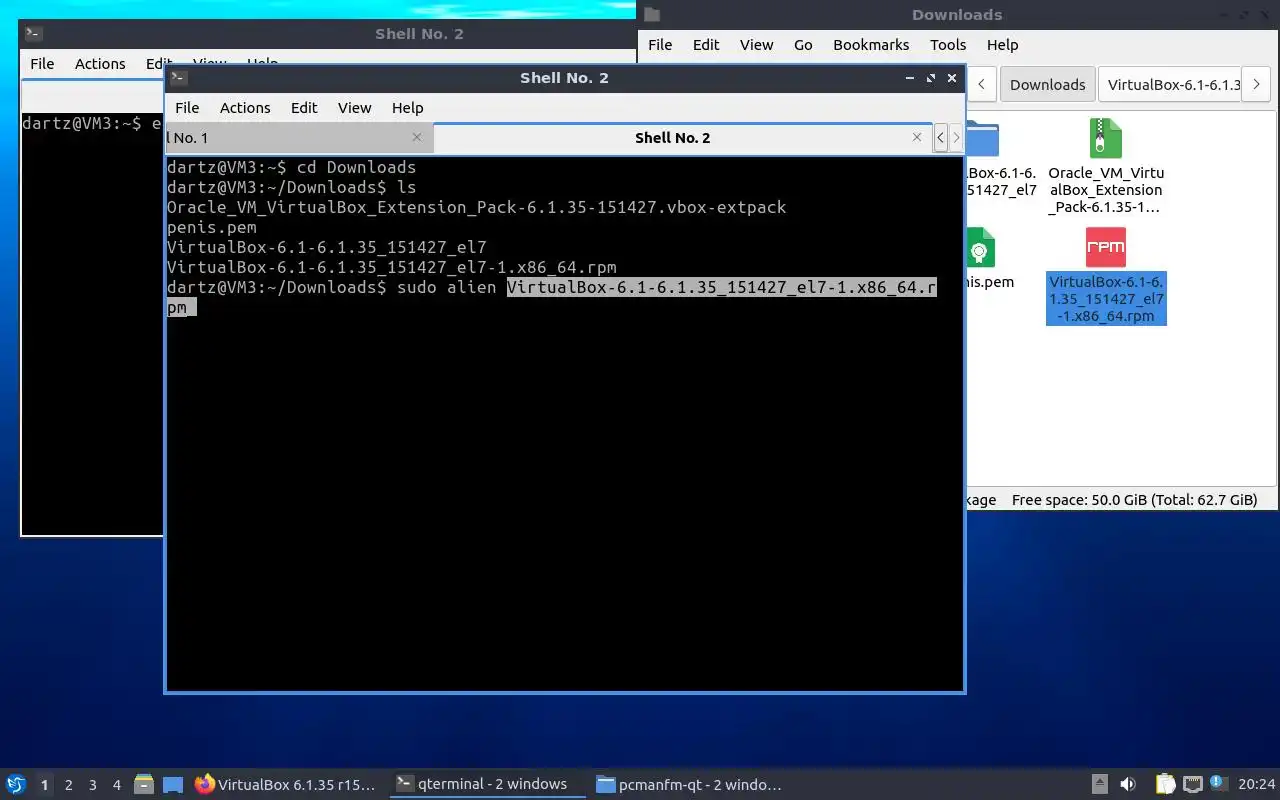This screenshot has height=800, width=1280.
Task: Click the path bar scroll-left chevron
Action: (982, 84)
